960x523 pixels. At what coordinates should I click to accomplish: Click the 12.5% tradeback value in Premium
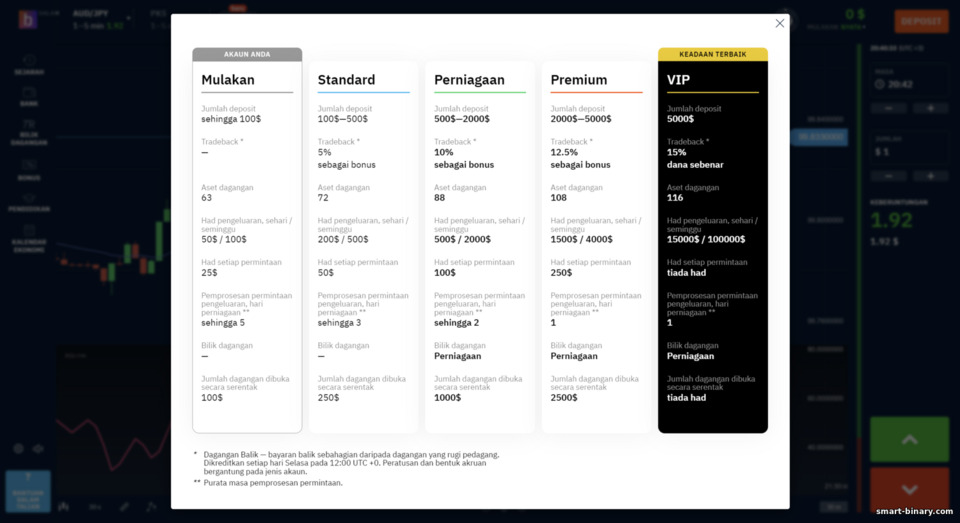[564, 152]
